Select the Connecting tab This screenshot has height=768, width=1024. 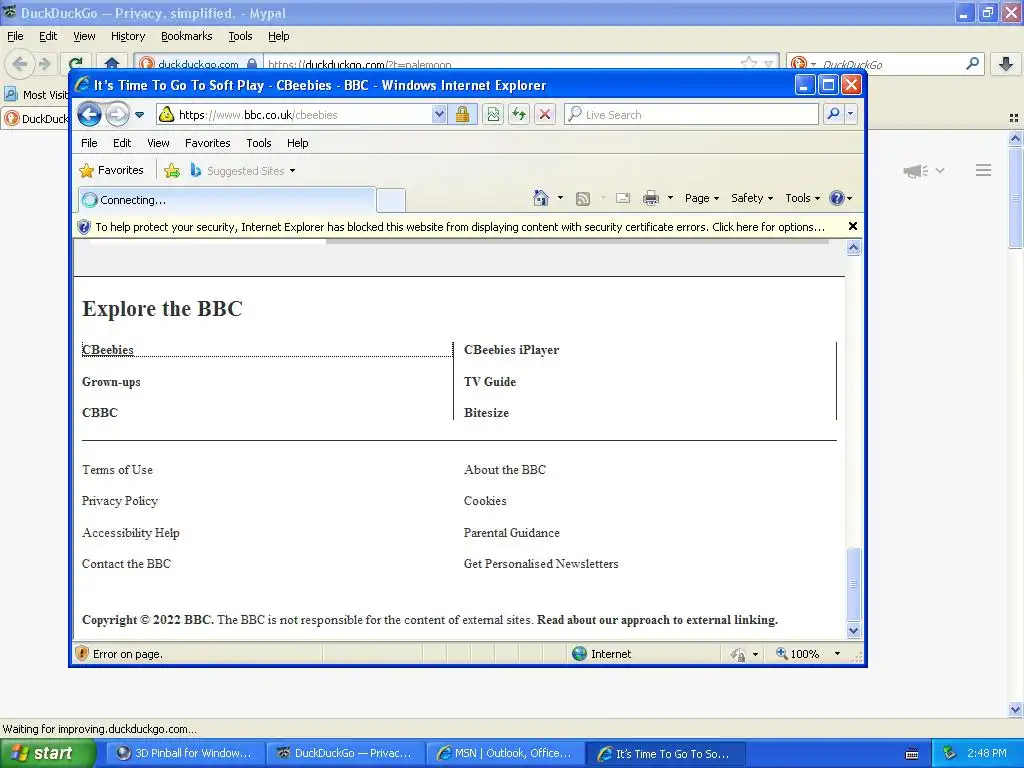point(227,200)
